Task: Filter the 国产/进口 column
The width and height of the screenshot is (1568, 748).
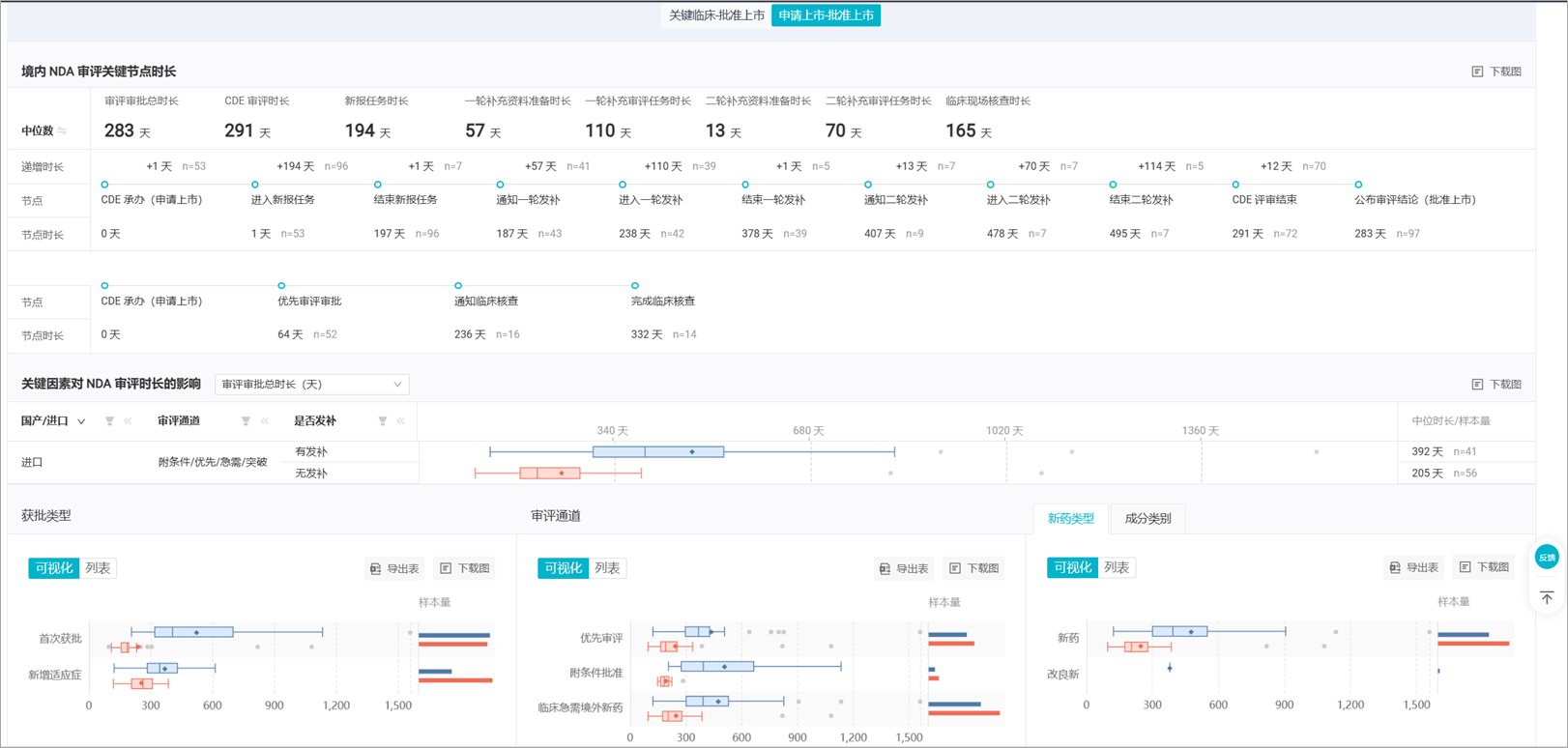Action: [x=109, y=421]
